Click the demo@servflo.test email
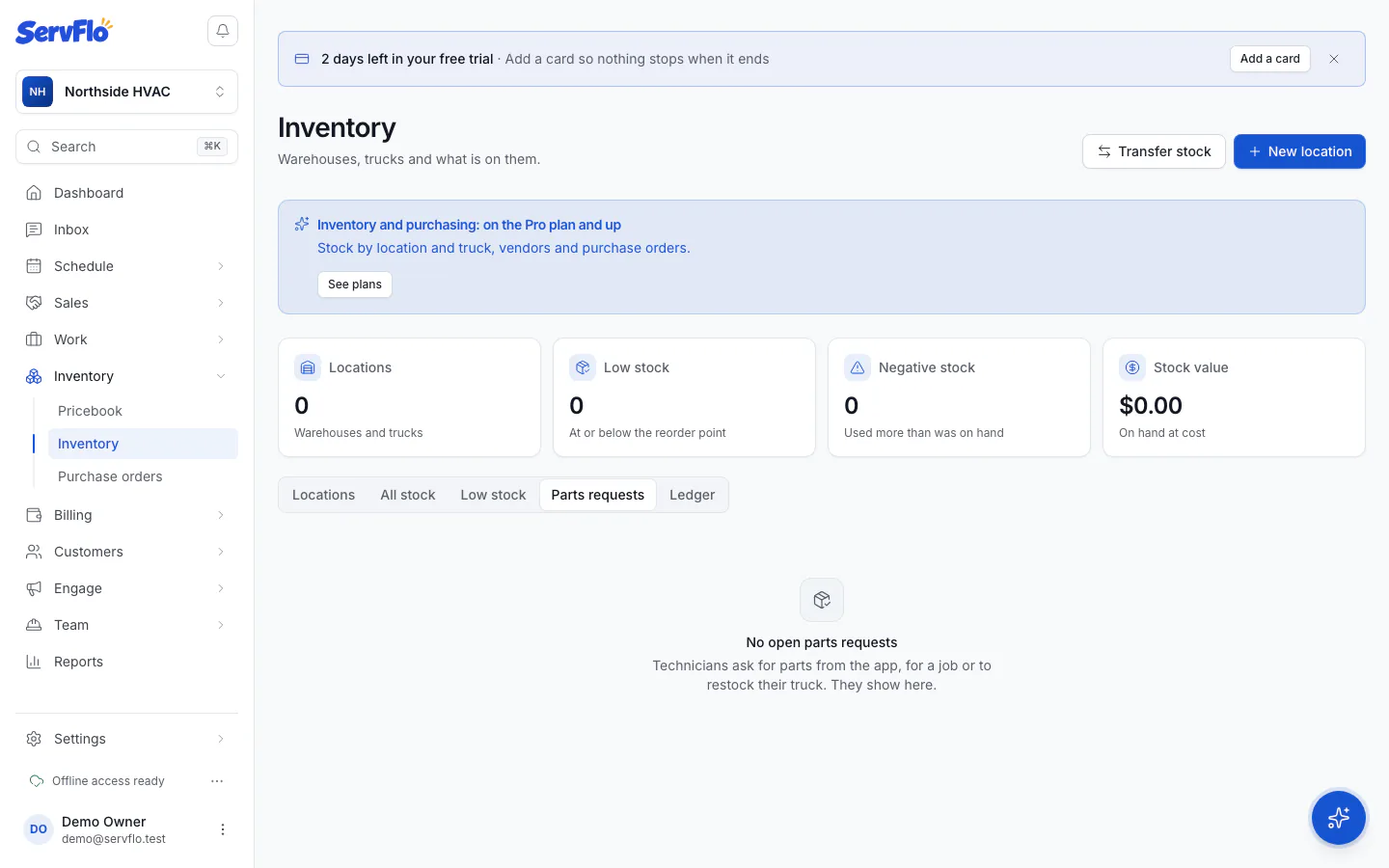Screen dimensions: 1389x868 pos(114,839)
